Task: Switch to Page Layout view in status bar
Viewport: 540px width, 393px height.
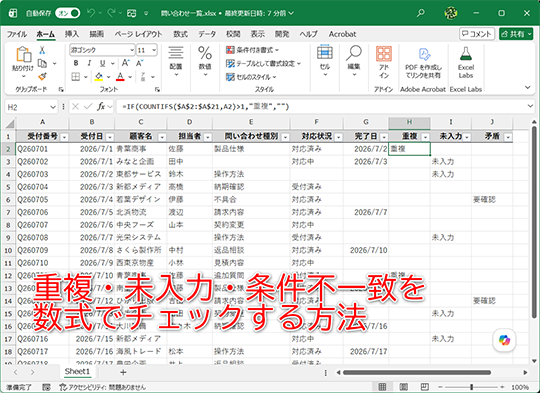Action: 404,387
